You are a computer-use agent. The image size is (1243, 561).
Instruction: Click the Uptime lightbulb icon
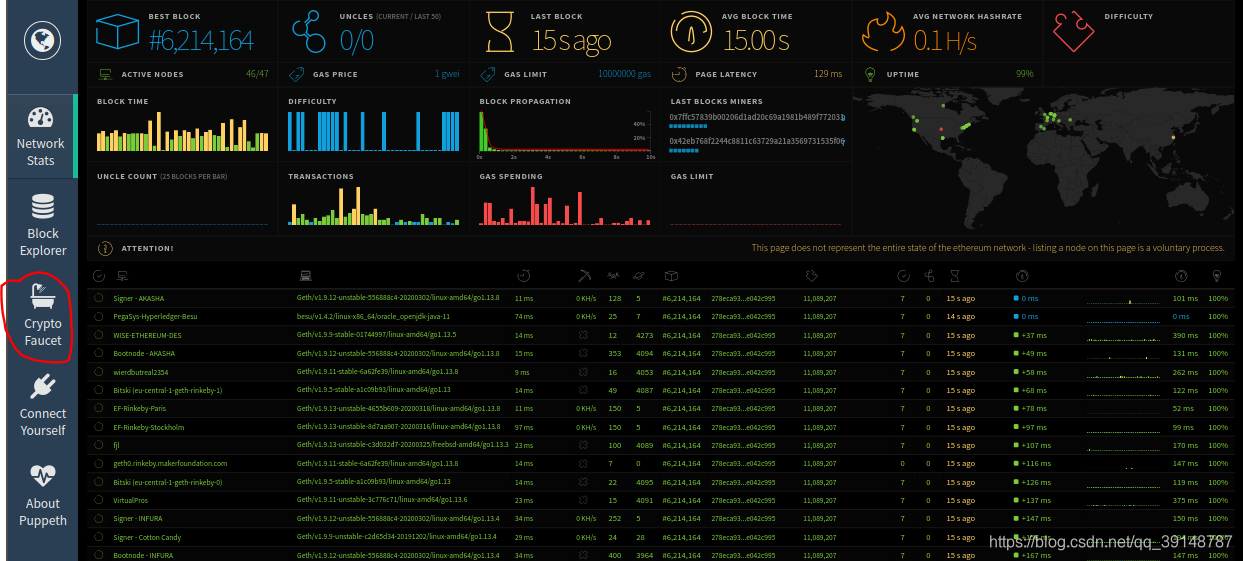(x=870, y=74)
